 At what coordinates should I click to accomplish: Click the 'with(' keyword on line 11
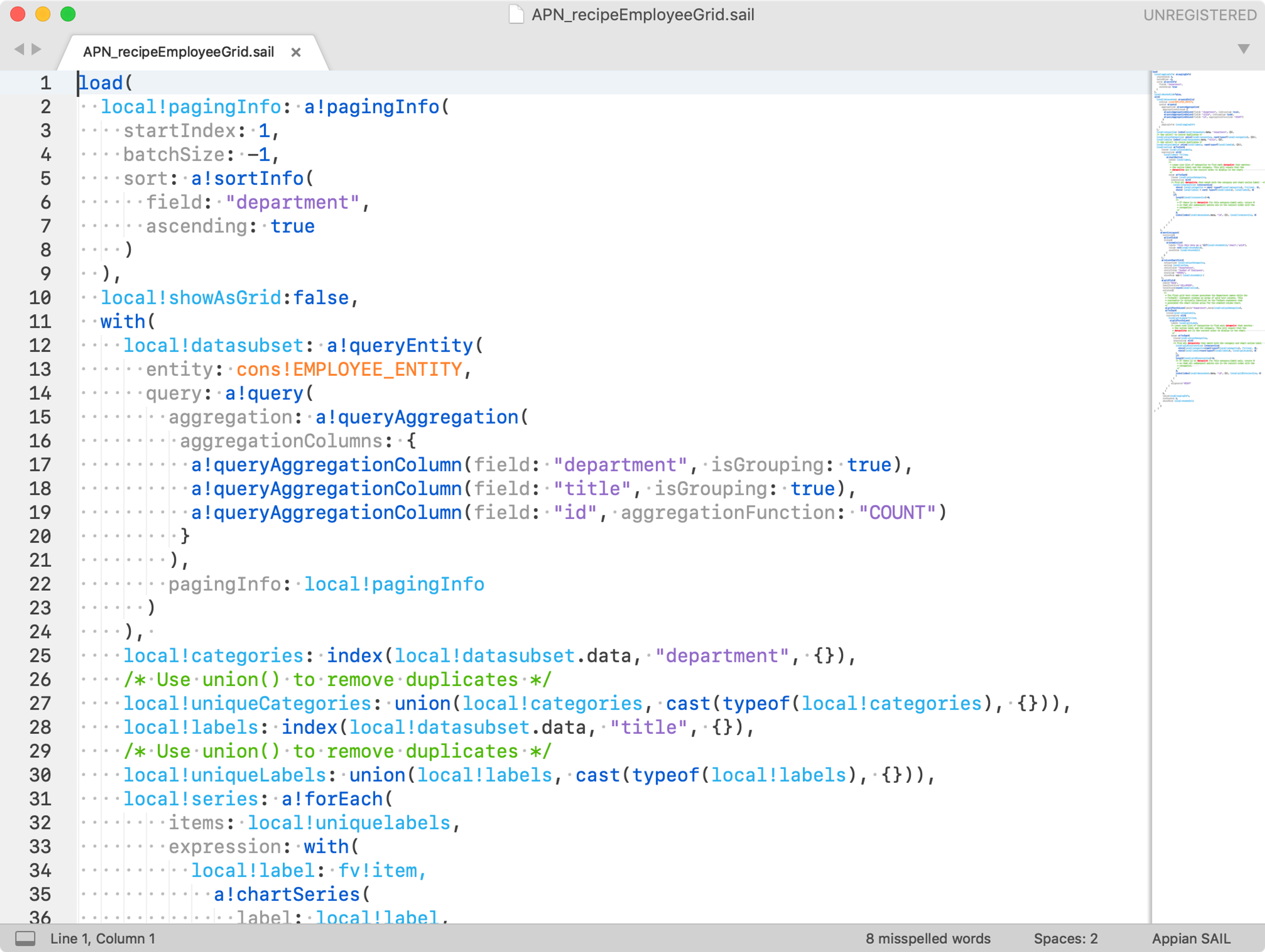point(127,322)
